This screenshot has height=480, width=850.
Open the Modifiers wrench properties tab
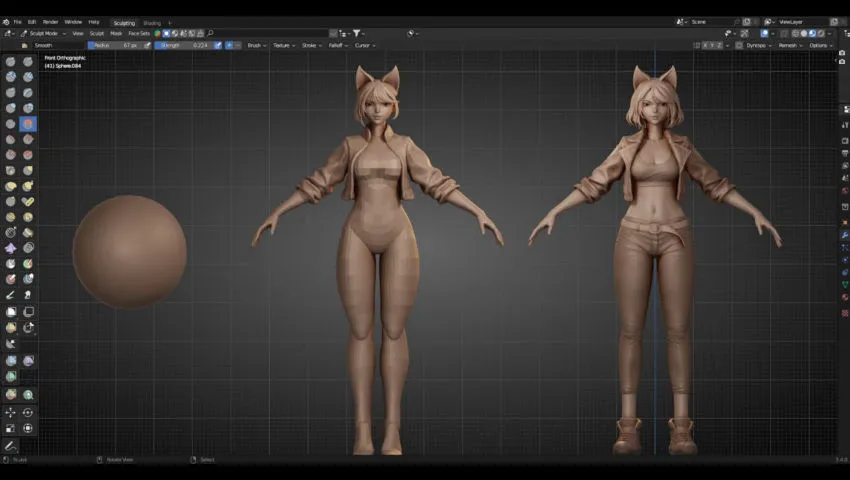[x=845, y=235]
